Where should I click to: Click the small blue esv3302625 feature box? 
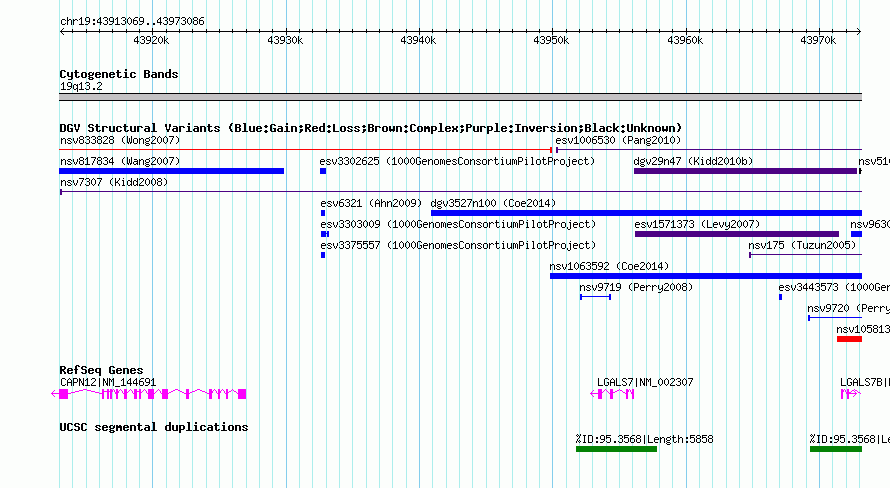323,171
